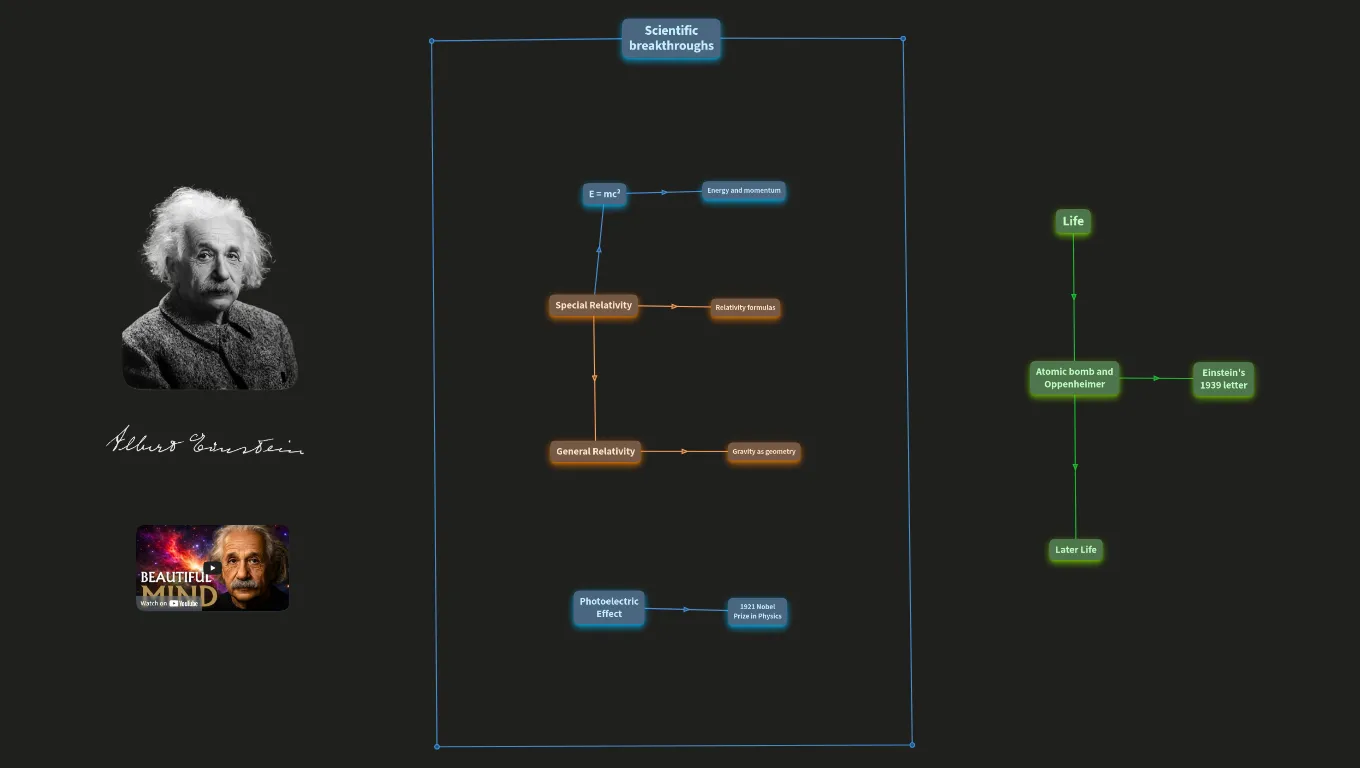
Task: Select the Relativity formulas node
Action: (x=745, y=308)
